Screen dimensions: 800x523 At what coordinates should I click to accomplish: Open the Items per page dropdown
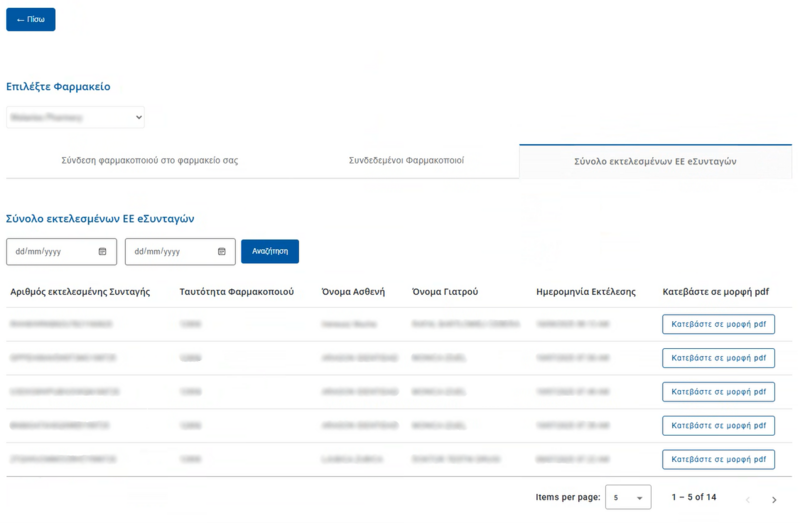[x=628, y=497]
